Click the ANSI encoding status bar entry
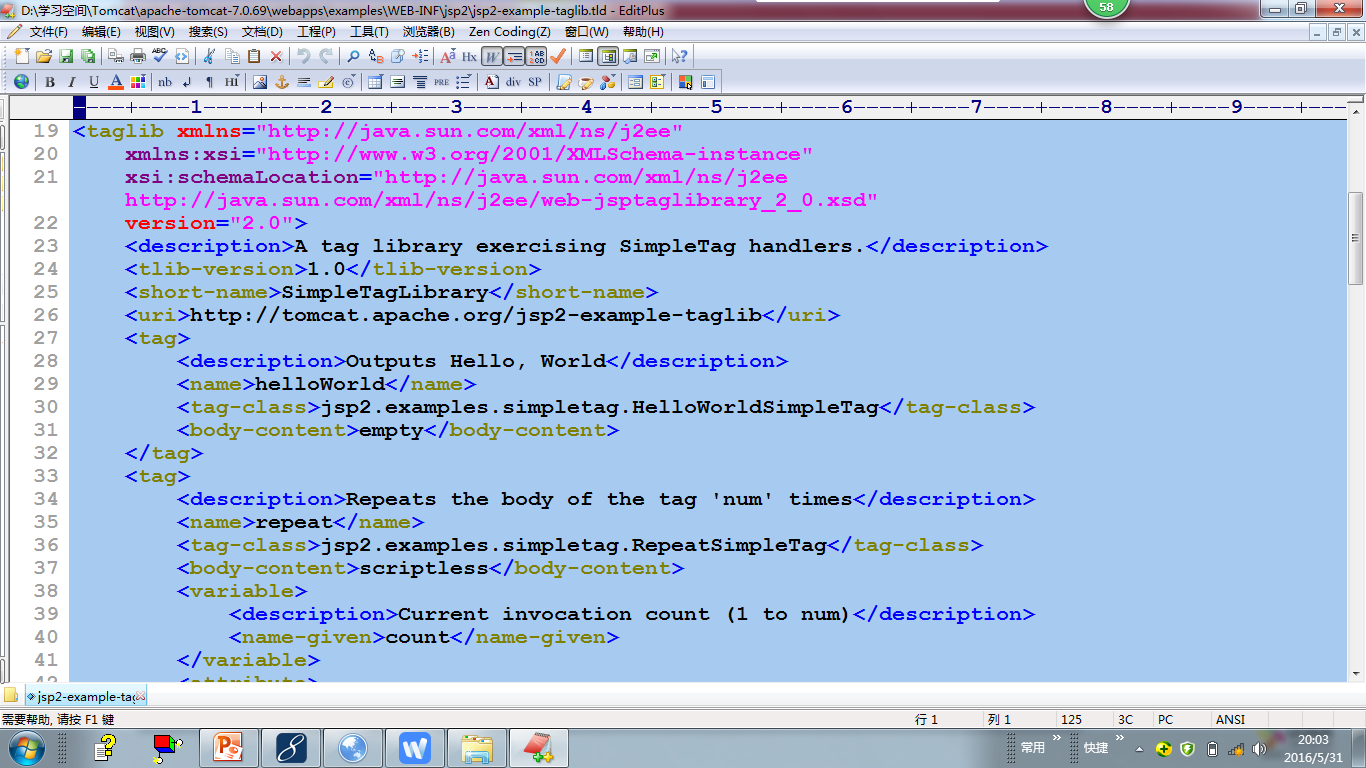This screenshot has height=768, width=1366. [1230, 720]
